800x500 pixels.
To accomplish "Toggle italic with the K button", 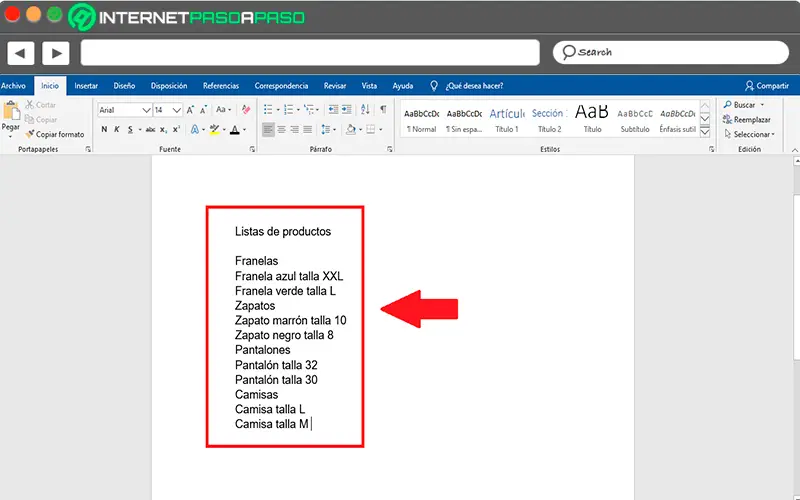I will point(117,130).
